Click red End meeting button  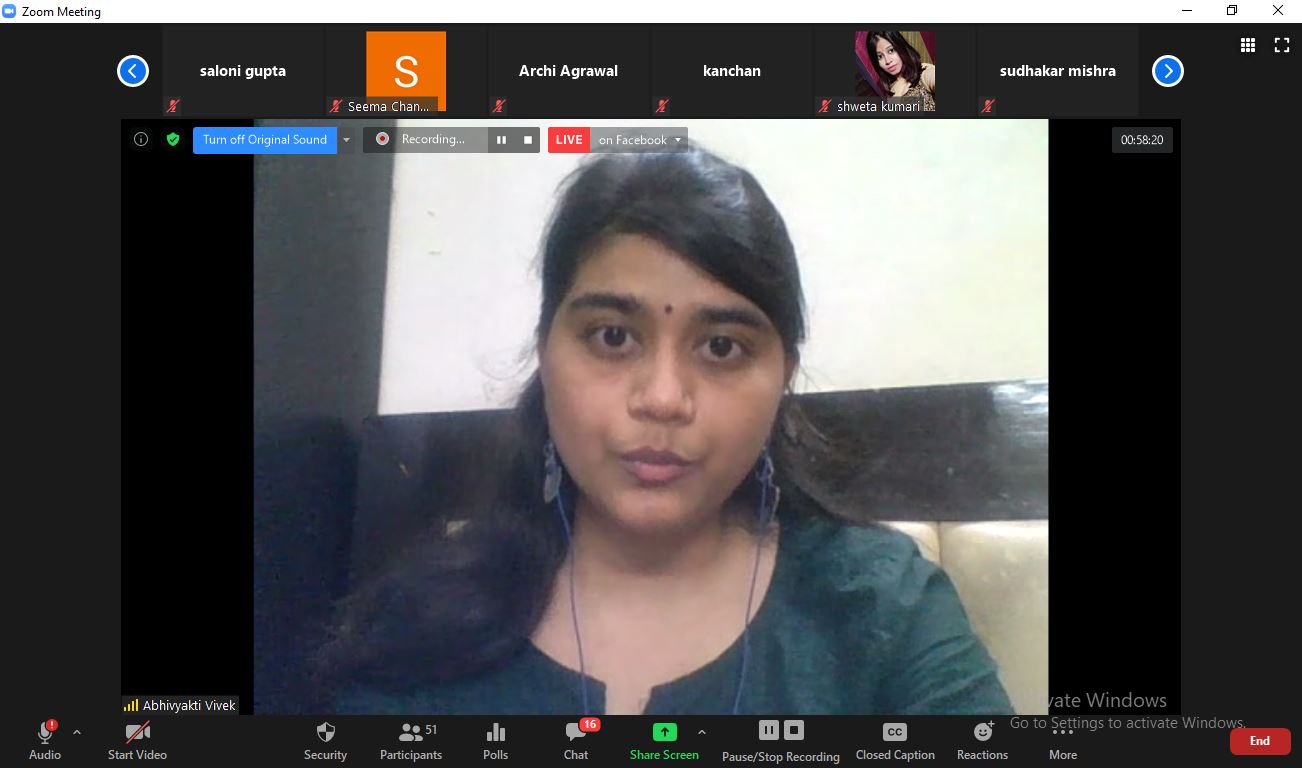(x=1260, y=741)
